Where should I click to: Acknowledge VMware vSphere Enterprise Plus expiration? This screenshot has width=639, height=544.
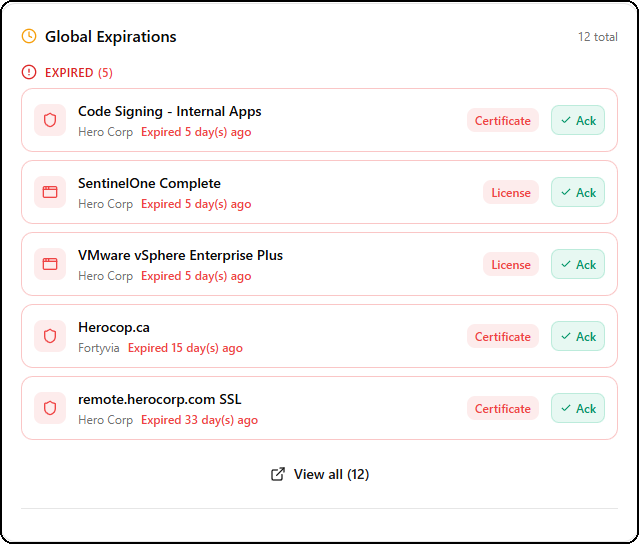[x=578, y=264]
